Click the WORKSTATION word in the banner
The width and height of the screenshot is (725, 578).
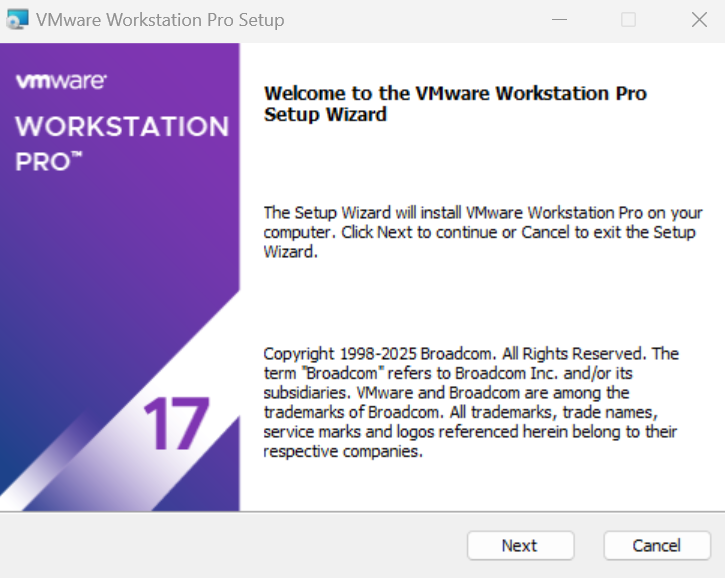pyautogui.click(x=122, y=127)
